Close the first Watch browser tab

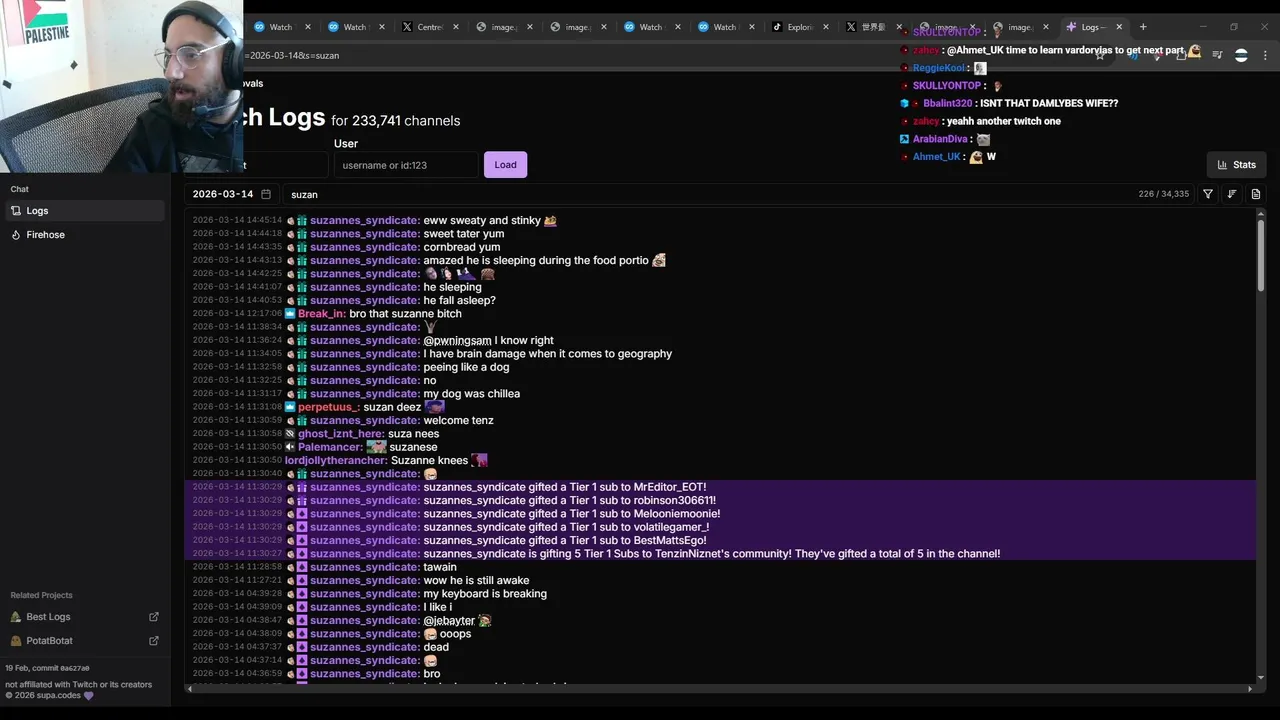[308, 27]
